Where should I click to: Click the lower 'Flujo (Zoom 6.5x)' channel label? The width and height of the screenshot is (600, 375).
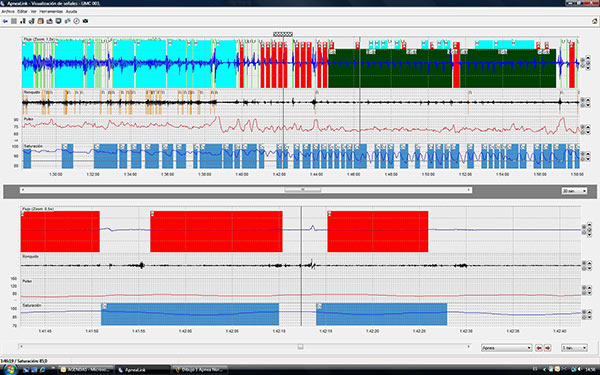pyautogui.click(x=38, y=209)
